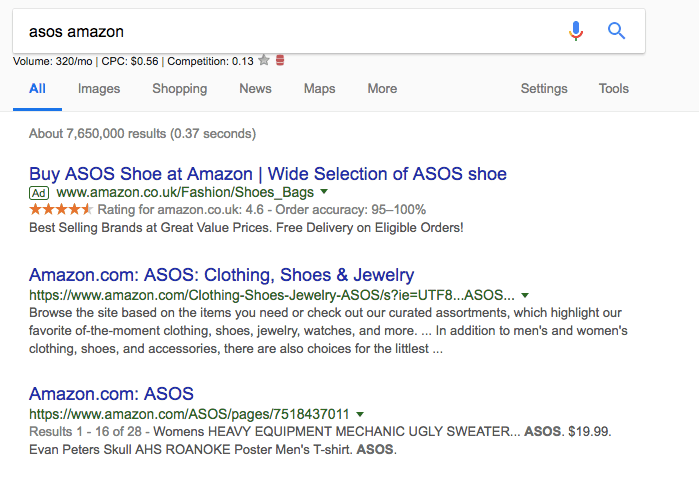The width and height of the screenshot is (699, 478).
Task: Click the voice search microphone icon
Action: point(576,31)
